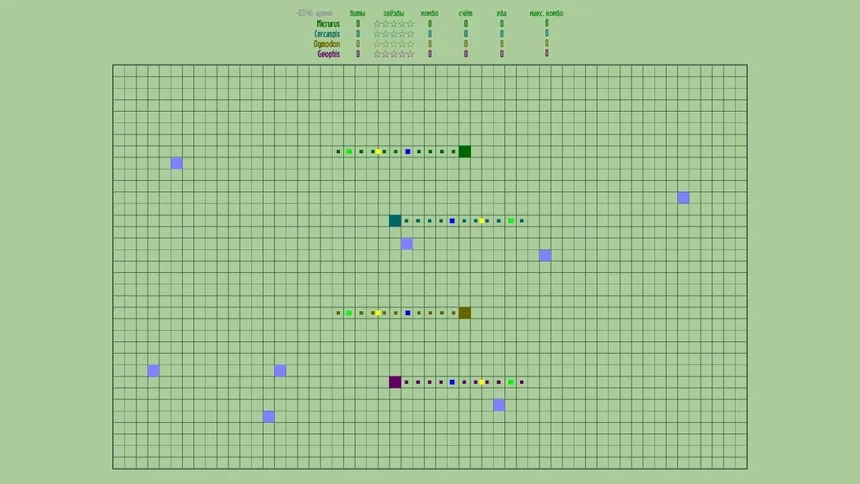Click the olive Ogmodon snake head
The height and width of the screenshot is (484, 860).
[x=465, y=313]
